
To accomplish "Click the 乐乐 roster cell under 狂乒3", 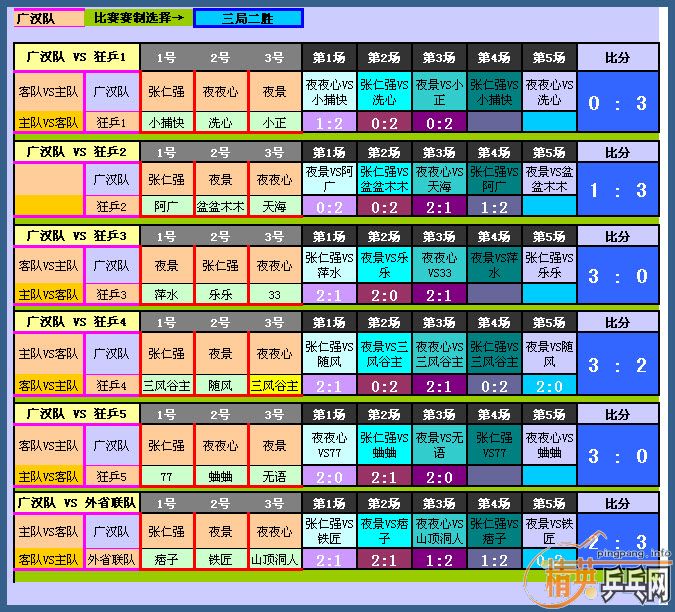I will (x=220, y=294).
